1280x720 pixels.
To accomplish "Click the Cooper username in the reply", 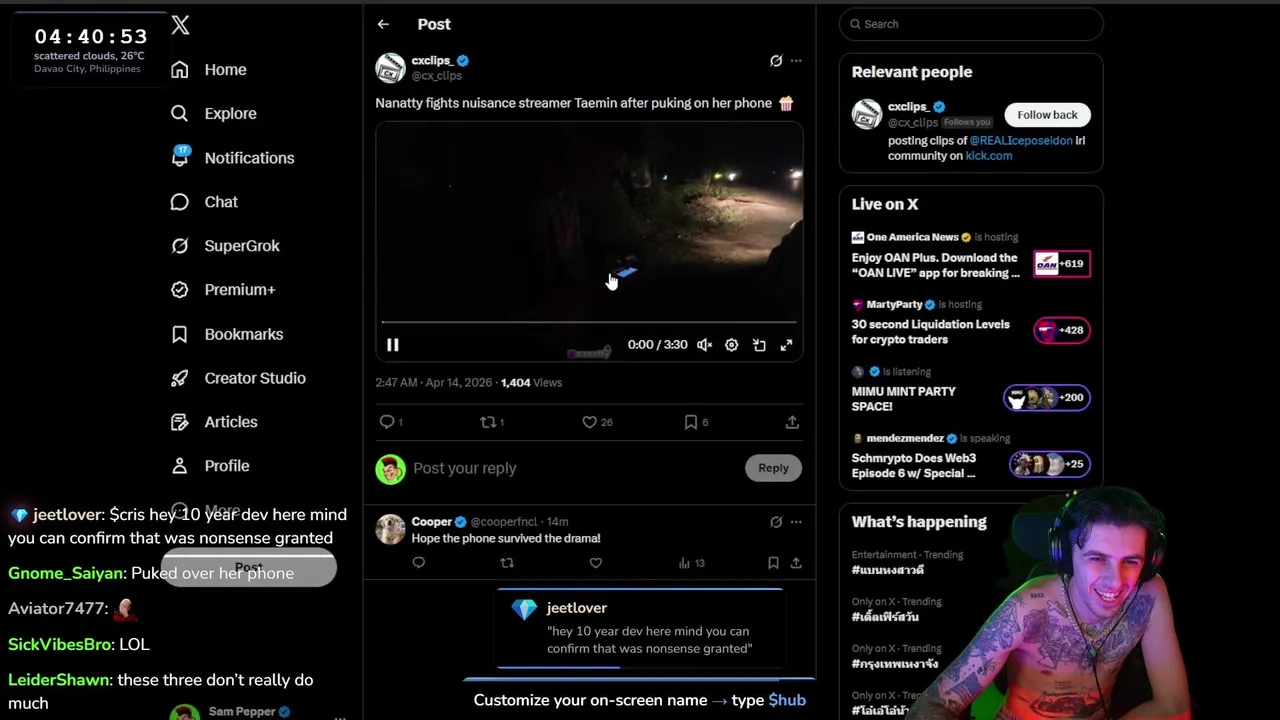I will (x=432, y=522).
